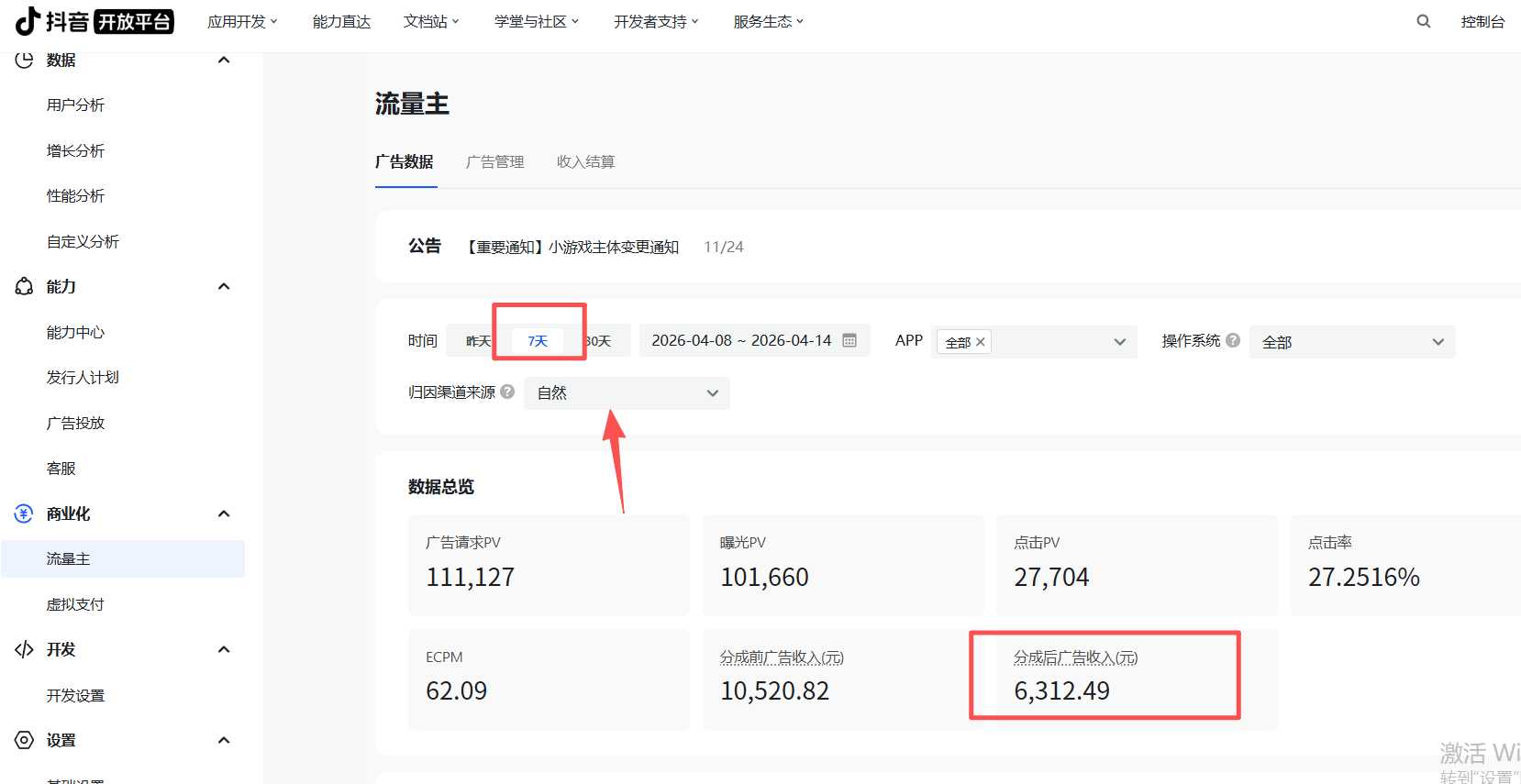Image resolution: width=1521 pixels, height=784 pixels.
Task: Click the calendar icon in date range
Action: point(849,341)
